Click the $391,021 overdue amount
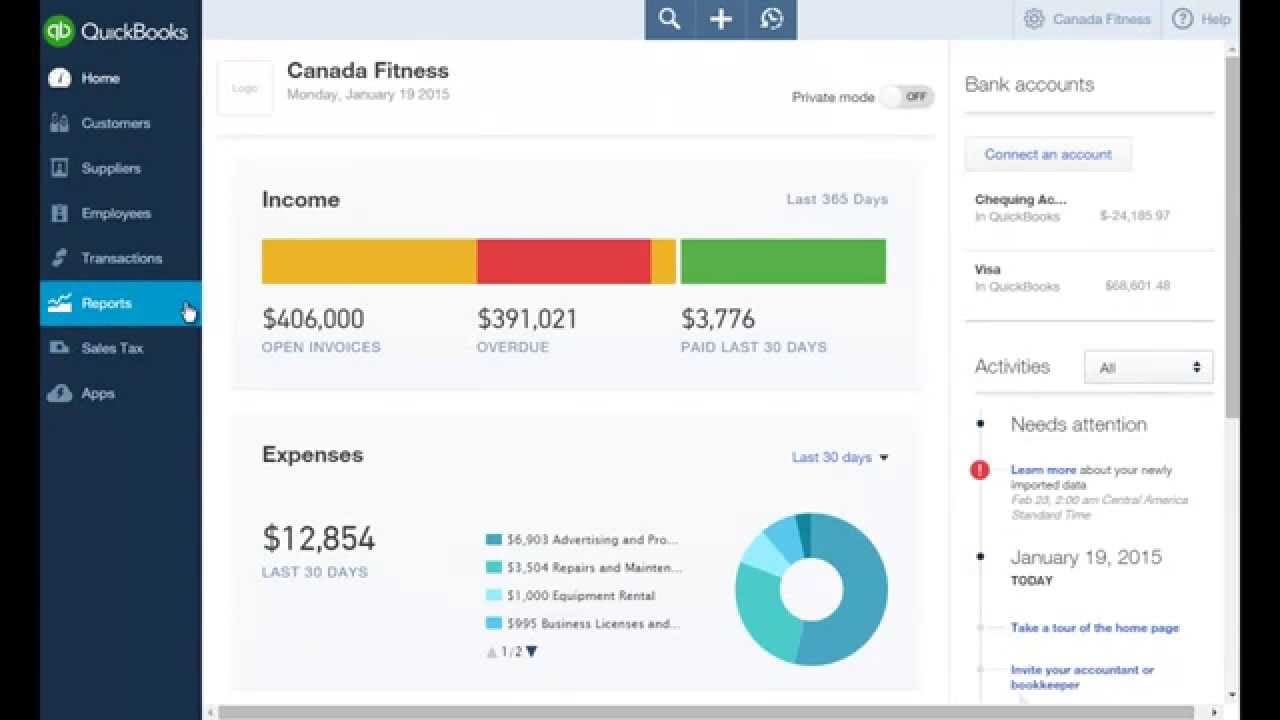This screenshot has width=1280, height=720. [527, 319]
